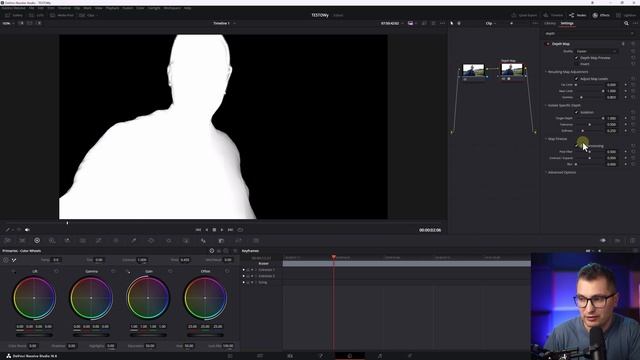This screenshot has height=360, width=640.
Task: Open the Playback menu
Action: tap(112, 8)
